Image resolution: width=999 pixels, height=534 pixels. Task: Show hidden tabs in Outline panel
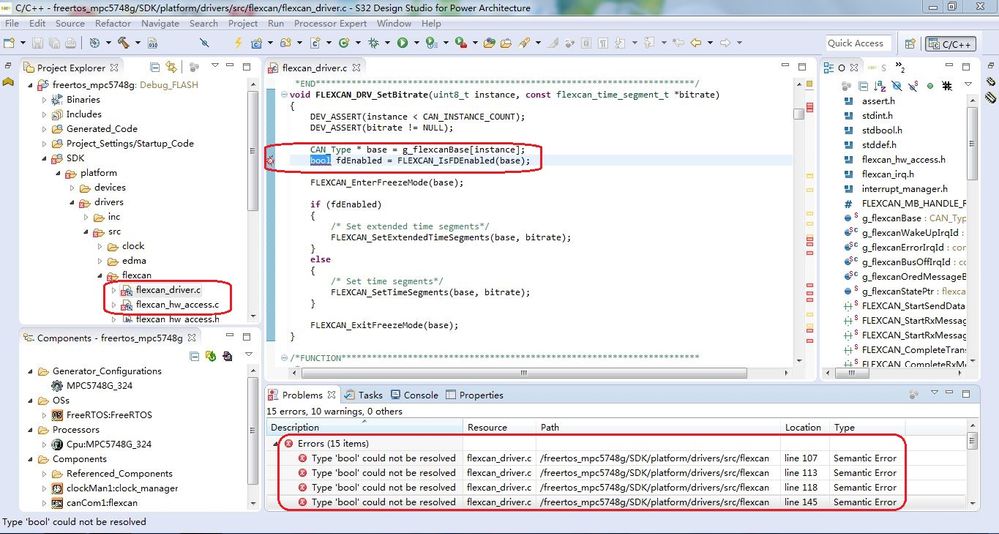pos(900,68)
